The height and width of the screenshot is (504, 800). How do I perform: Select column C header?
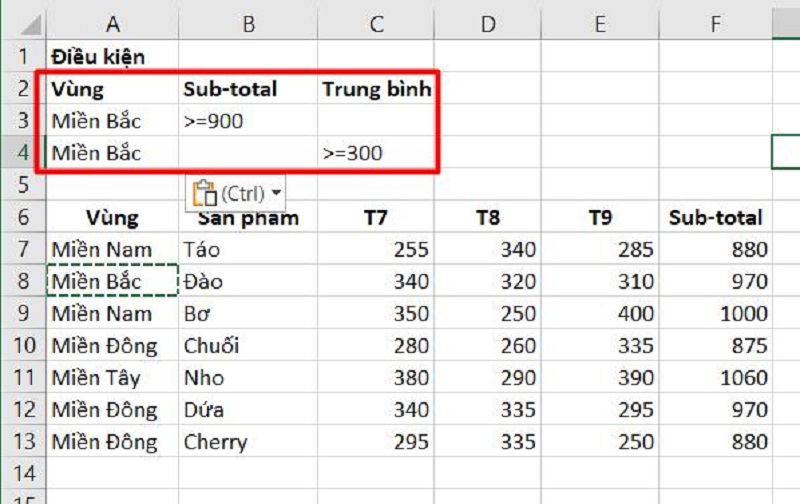pyautogui.click(x=376, y=23)
